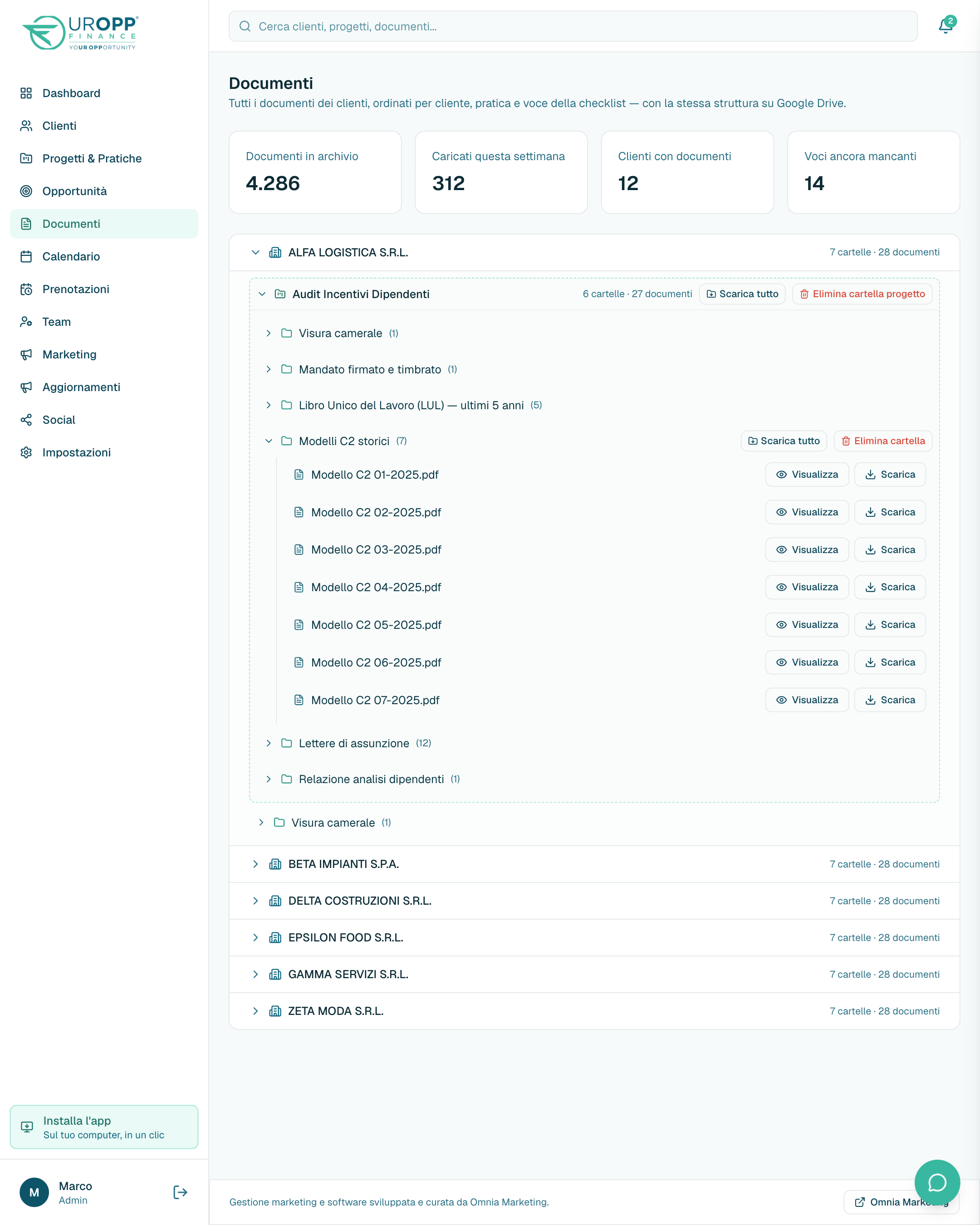Expand the ZETA MODA S.R.L. client

click(x=255, y=1011)
